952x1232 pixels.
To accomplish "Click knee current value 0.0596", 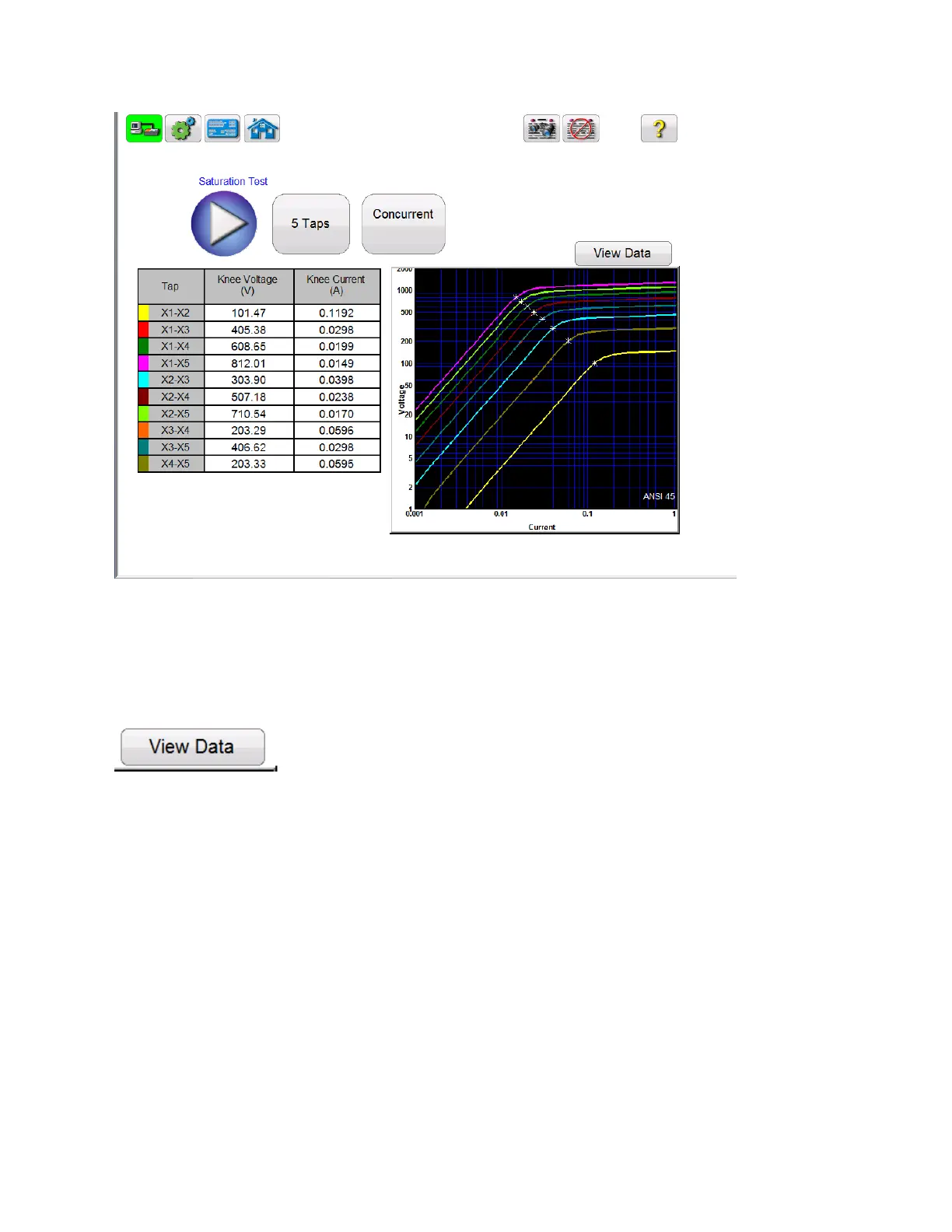I will coord(337,430).
